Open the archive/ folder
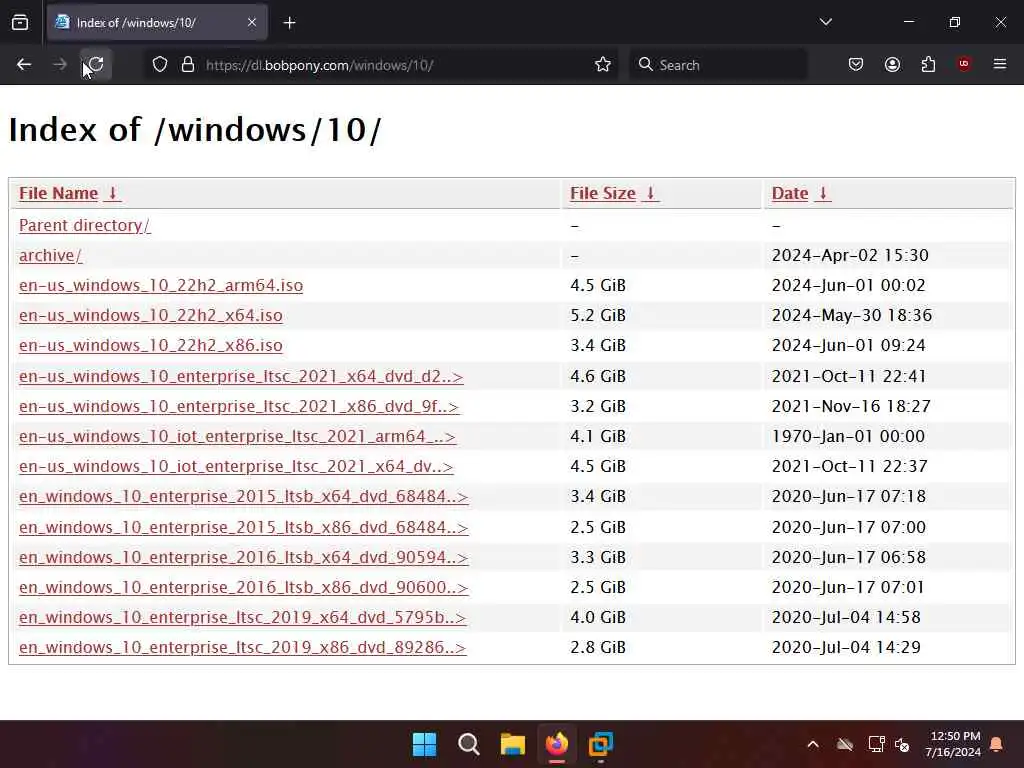Image resolution: width=1024 pixels, height=768 pixels. (x=50, y=255)
